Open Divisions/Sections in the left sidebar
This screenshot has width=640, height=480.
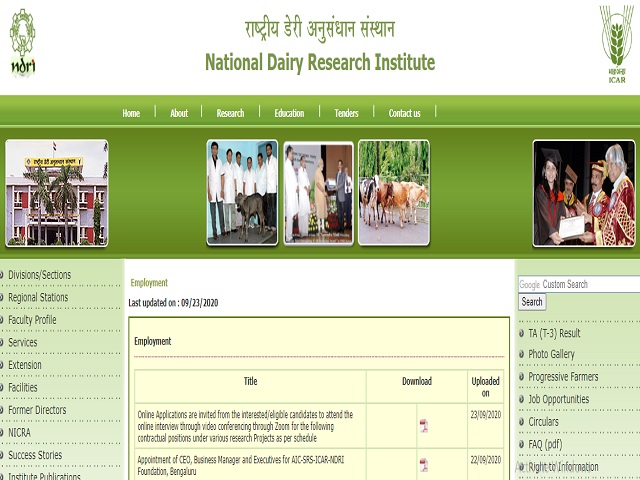click(40, 275)
